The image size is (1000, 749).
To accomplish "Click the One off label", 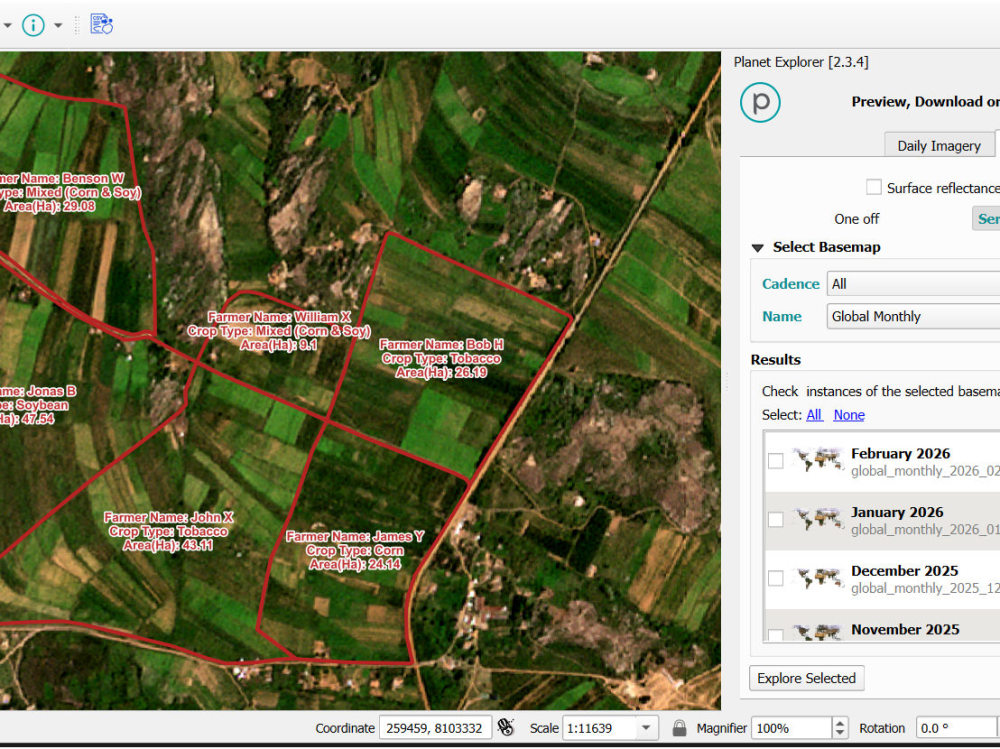I will [x=857, y=219].
